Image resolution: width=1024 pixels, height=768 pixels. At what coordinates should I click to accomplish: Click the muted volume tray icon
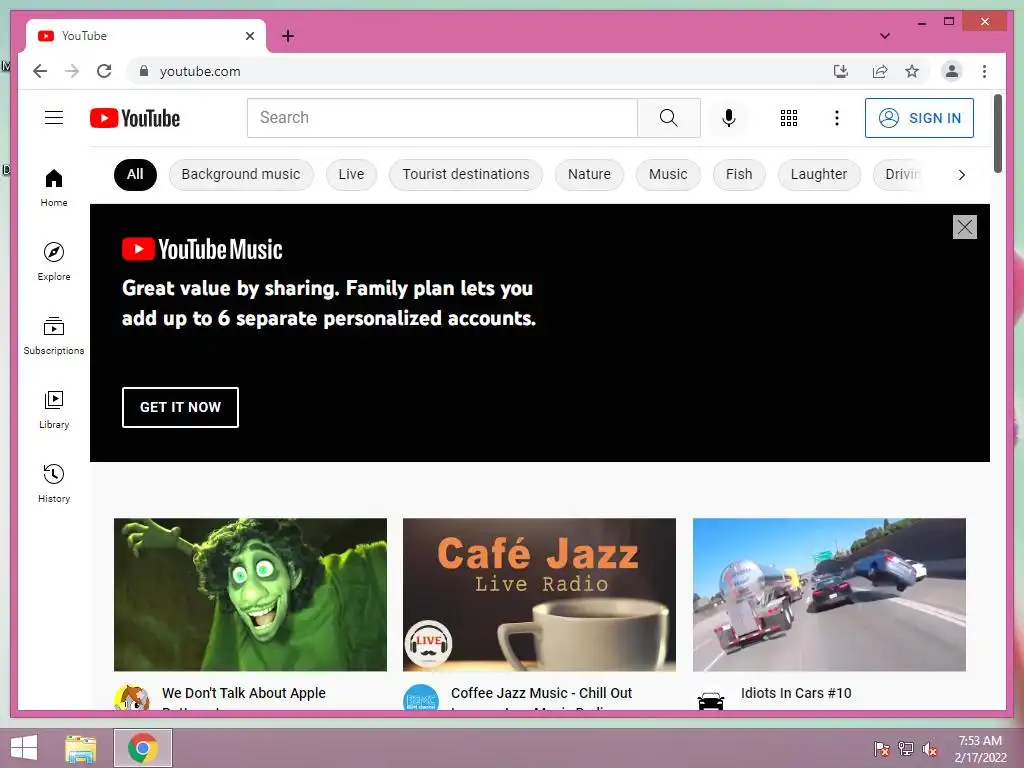(x=929, y=748)
